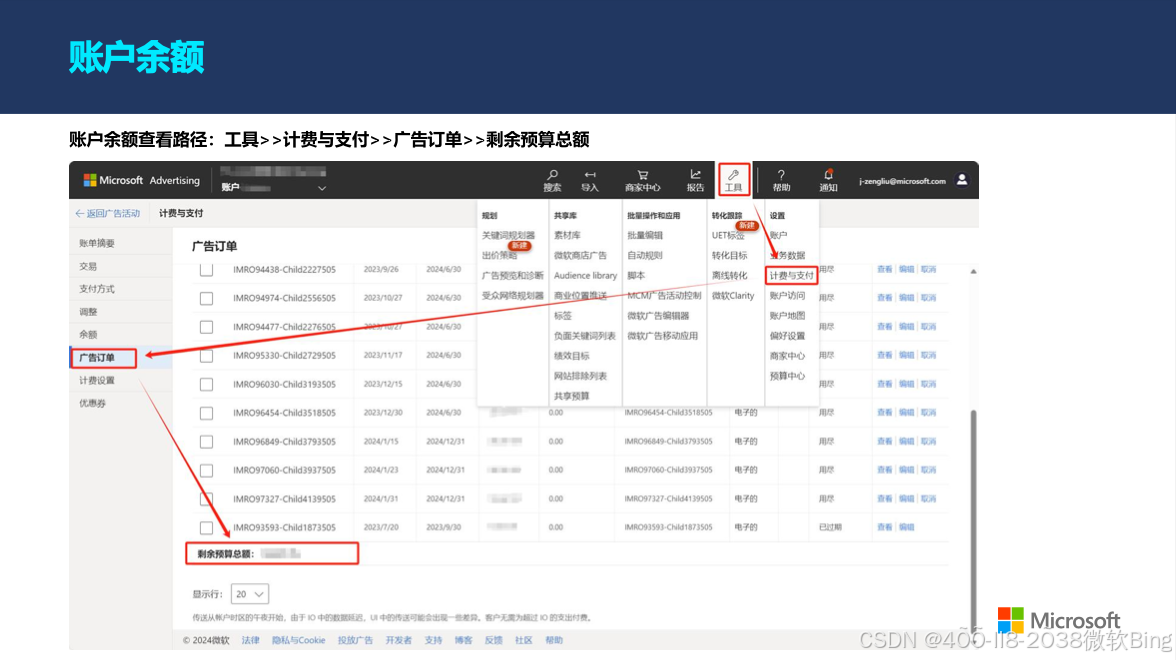Tick checkbox for IMRO94438-Child2227505

coord(206,269)
